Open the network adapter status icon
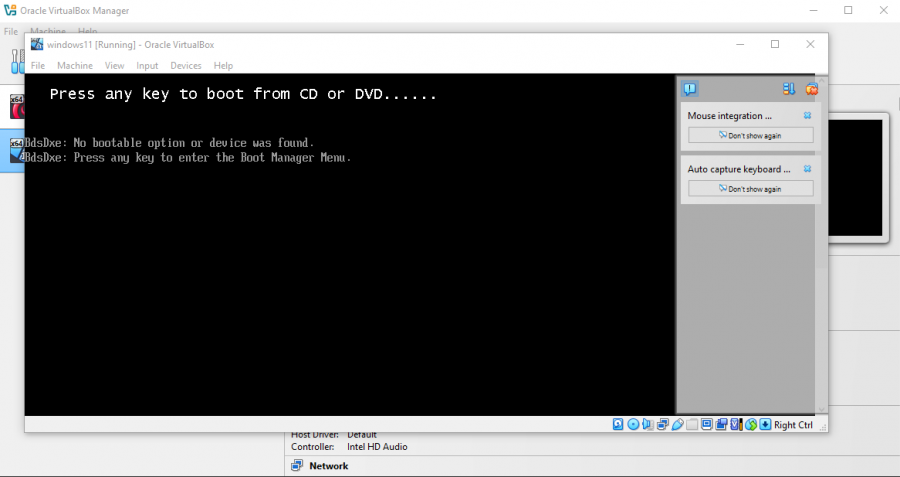 click(x=662, y=424)
